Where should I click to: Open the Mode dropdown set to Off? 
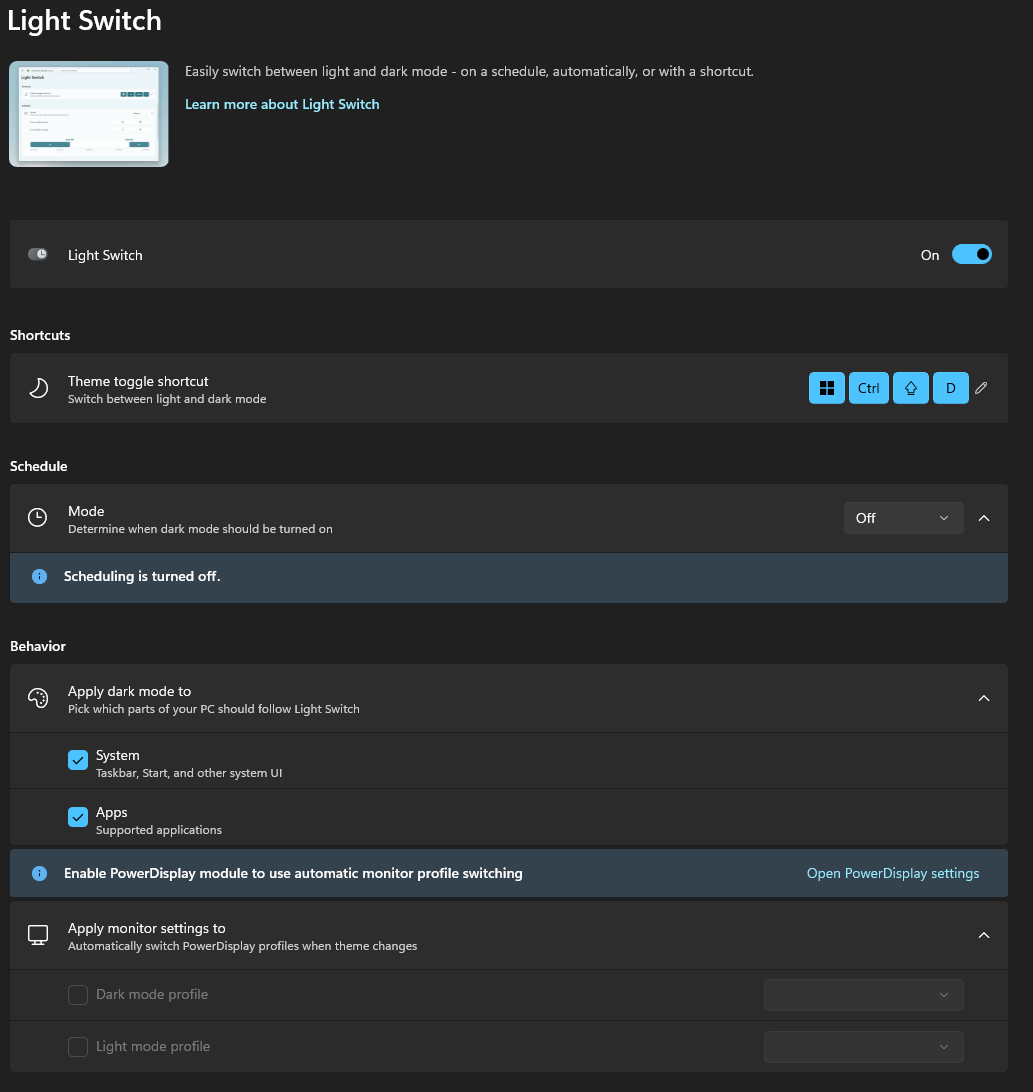tap(903, 518)
